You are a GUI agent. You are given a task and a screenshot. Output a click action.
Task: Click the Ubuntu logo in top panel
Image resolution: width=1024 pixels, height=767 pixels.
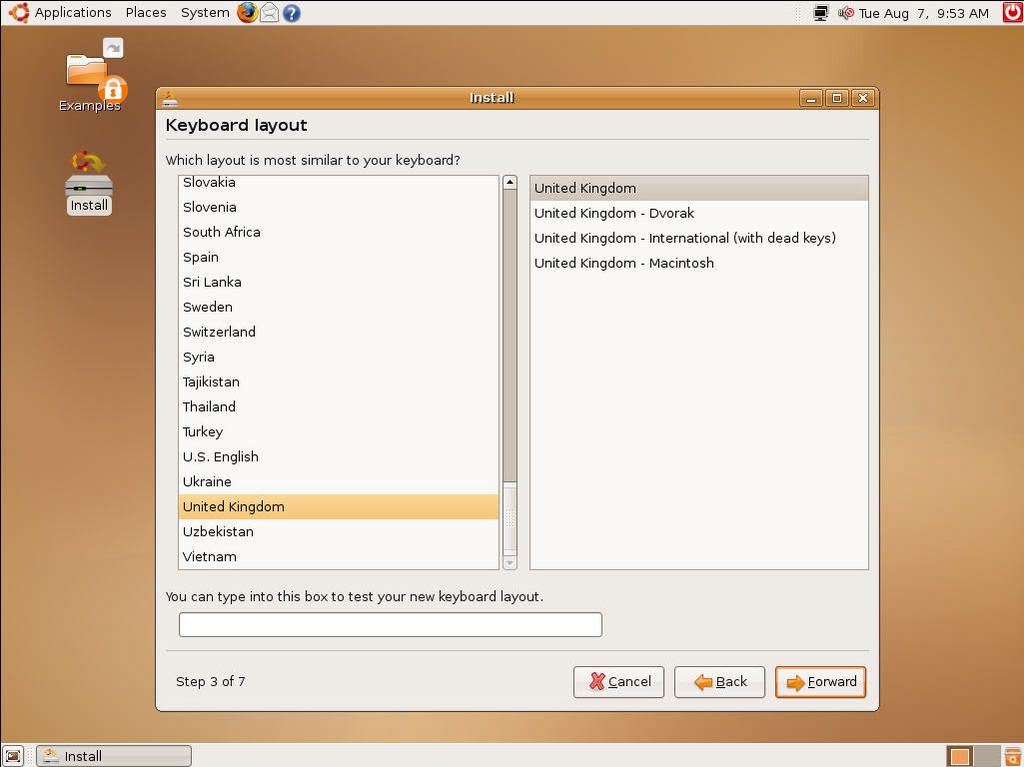coord(18,12)
